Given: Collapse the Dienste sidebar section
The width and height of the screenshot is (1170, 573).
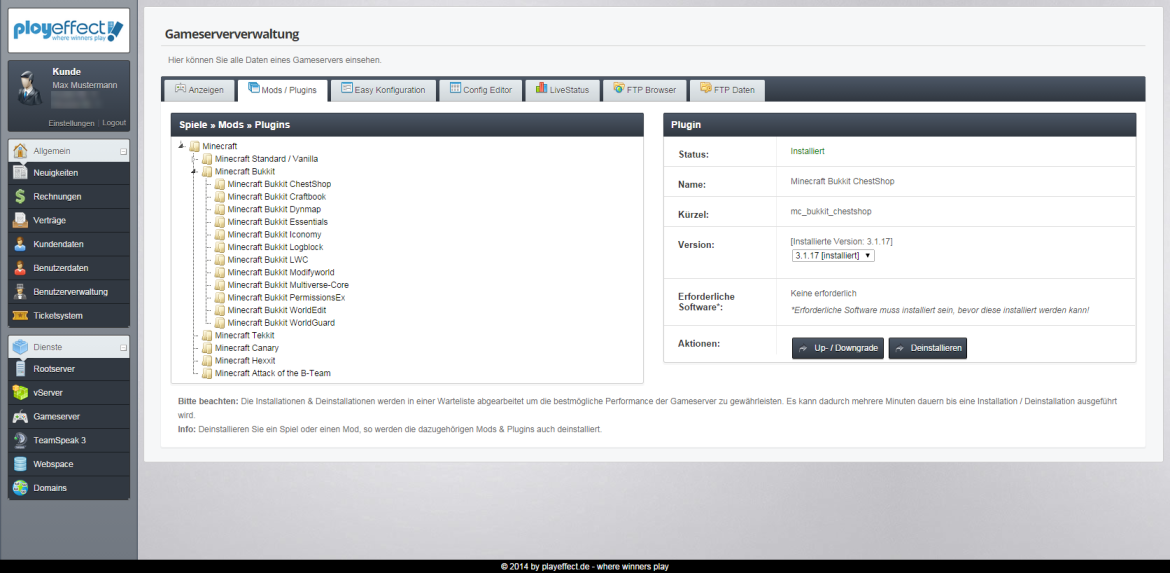Looking at the screenshot, I should (123, 348).
